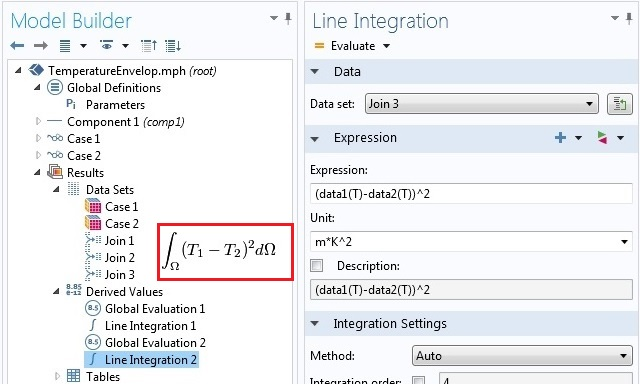Viewport: 640px width, 385px height.
Task: Open the Data set dropdown showing Join 3
Action: pyautogui.click(x=482, y=104)
